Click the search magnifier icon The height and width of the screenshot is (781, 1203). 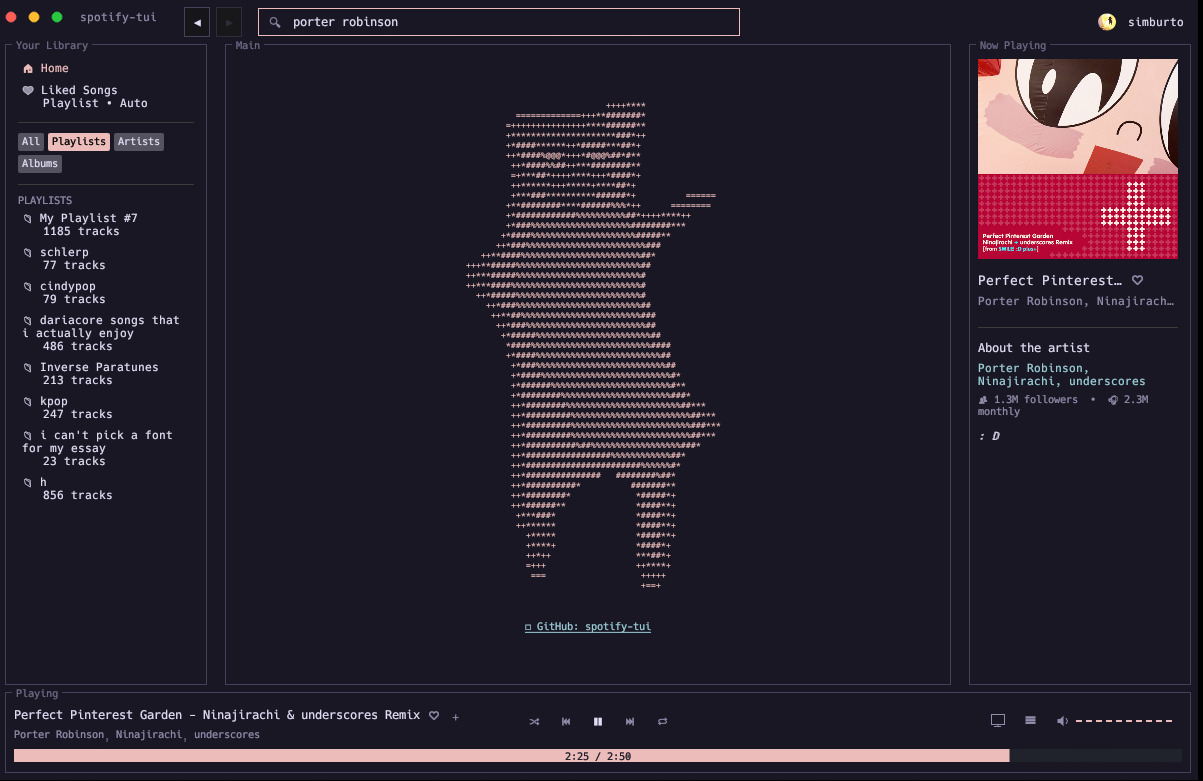point(275,22)
